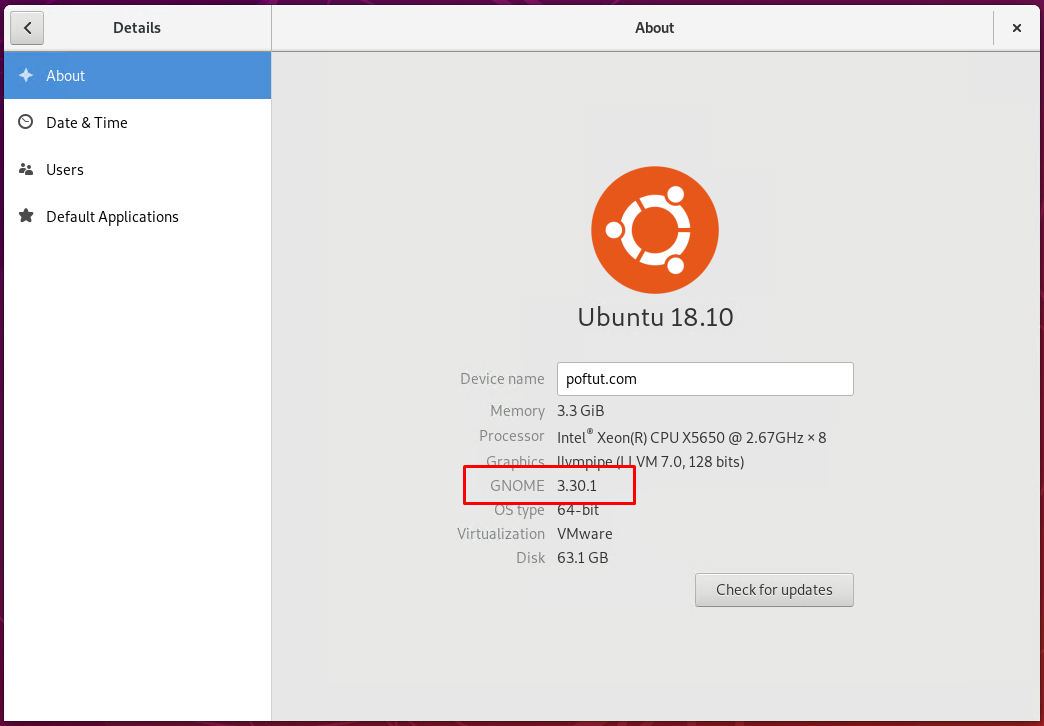Click the Disk label
The width and height of the screenshot is (1044, 726).
point(530,557)
